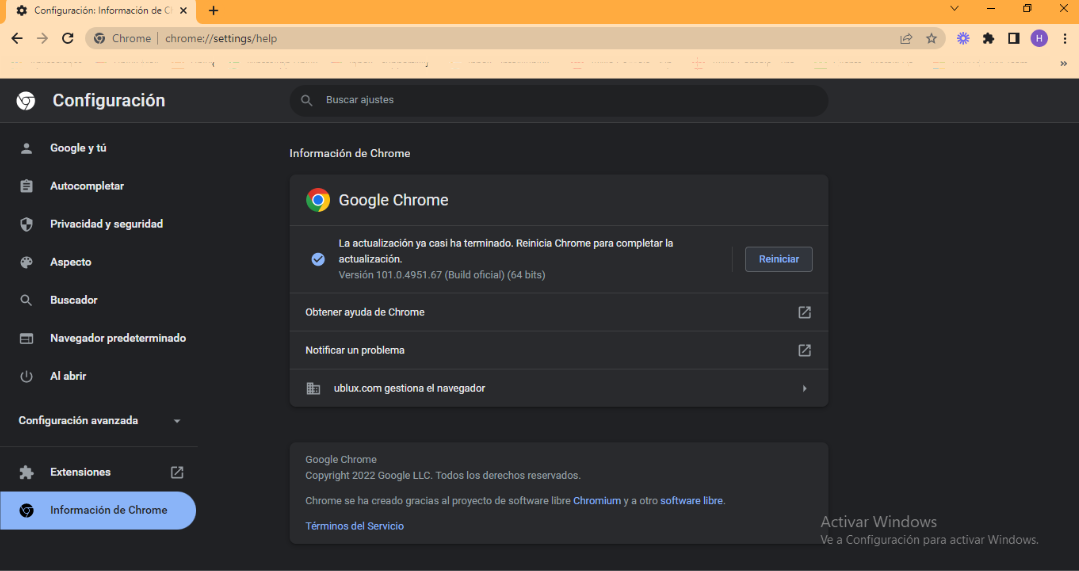1079x571 pixels.
Task: Click the arrow on ublux.com managed row
Action: point(804,389)
